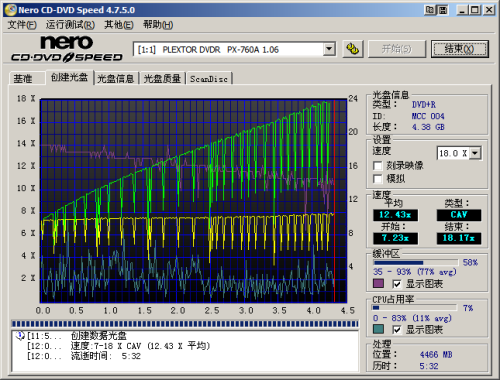
Task: Open the 18.0 X speed dropdown
Action: tap(475, 153)
